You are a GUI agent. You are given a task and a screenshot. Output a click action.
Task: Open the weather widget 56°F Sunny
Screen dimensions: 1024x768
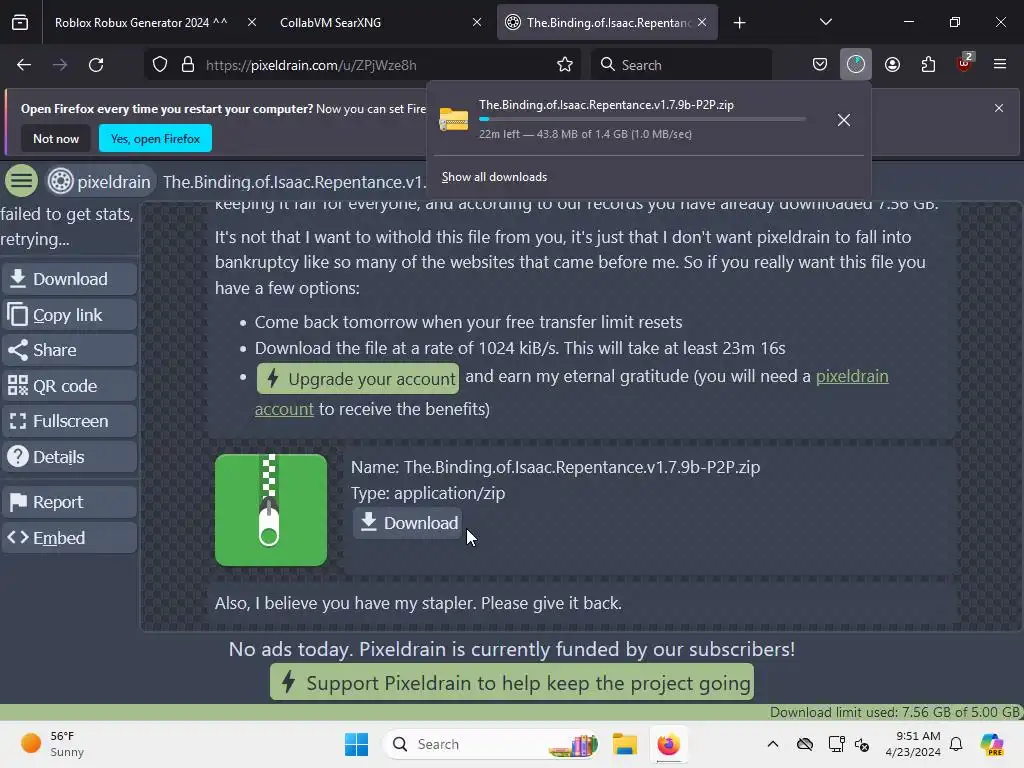(x=52, y=744)
